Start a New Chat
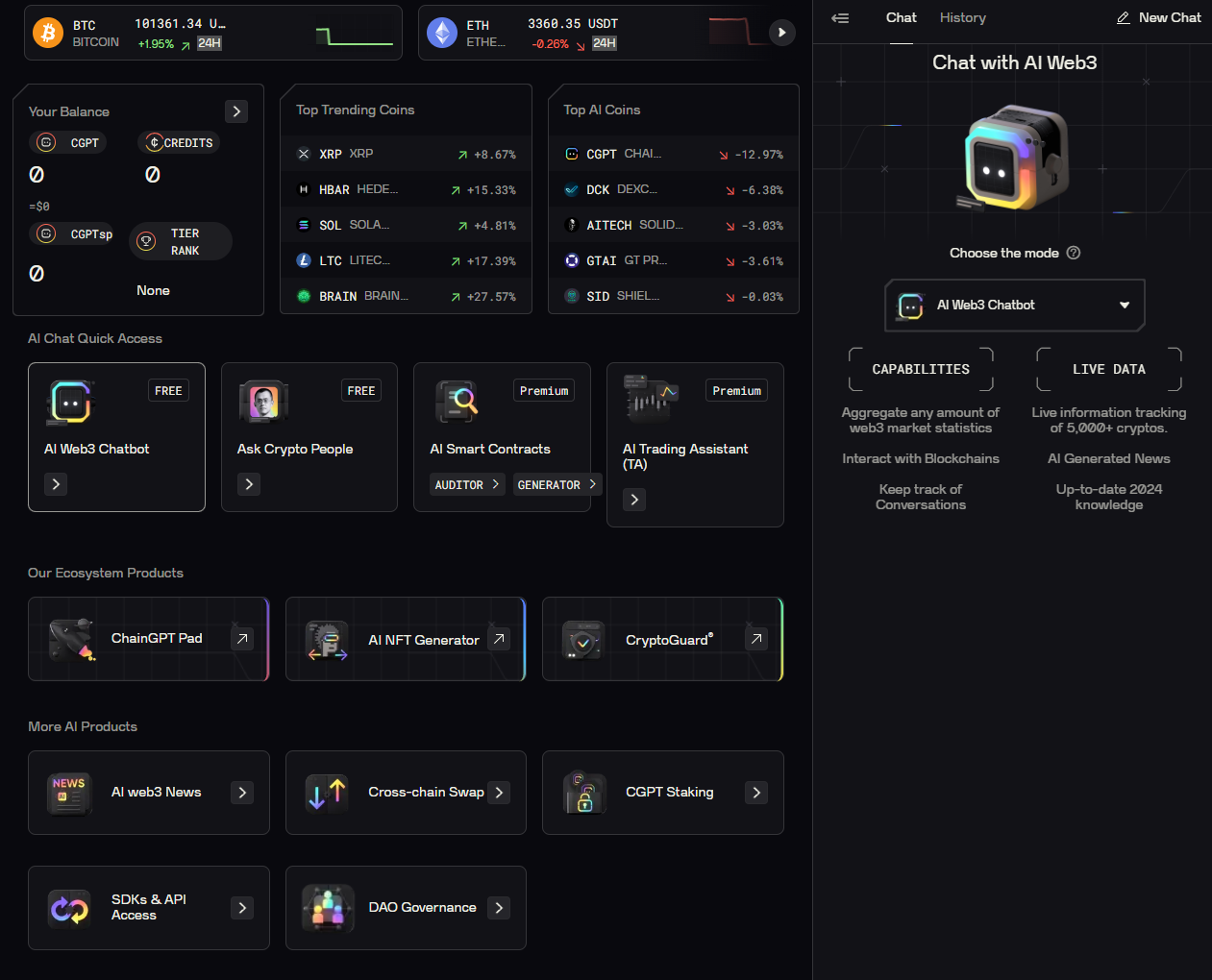This screenshot has width=1212, height=980. click(x=1158, y=17)
